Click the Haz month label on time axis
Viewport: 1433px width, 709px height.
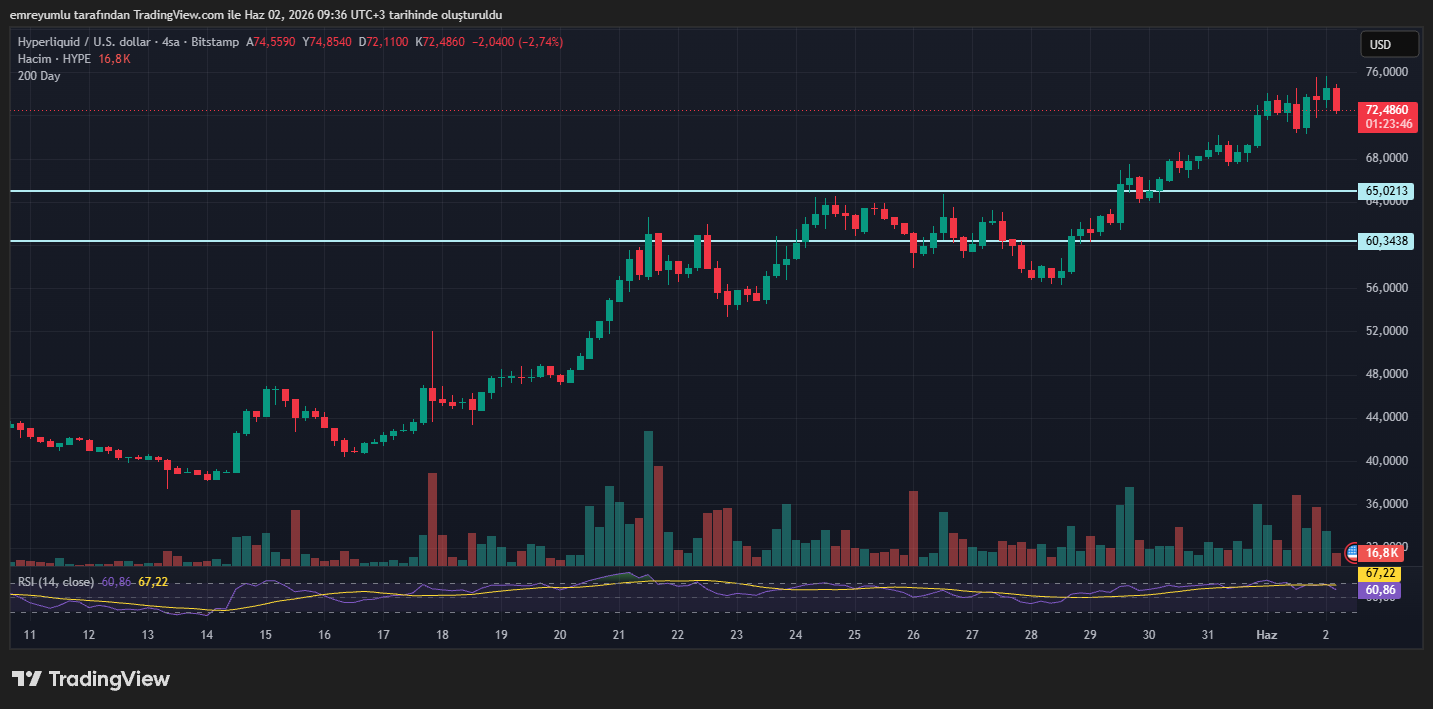click(x=1266, y=635)
